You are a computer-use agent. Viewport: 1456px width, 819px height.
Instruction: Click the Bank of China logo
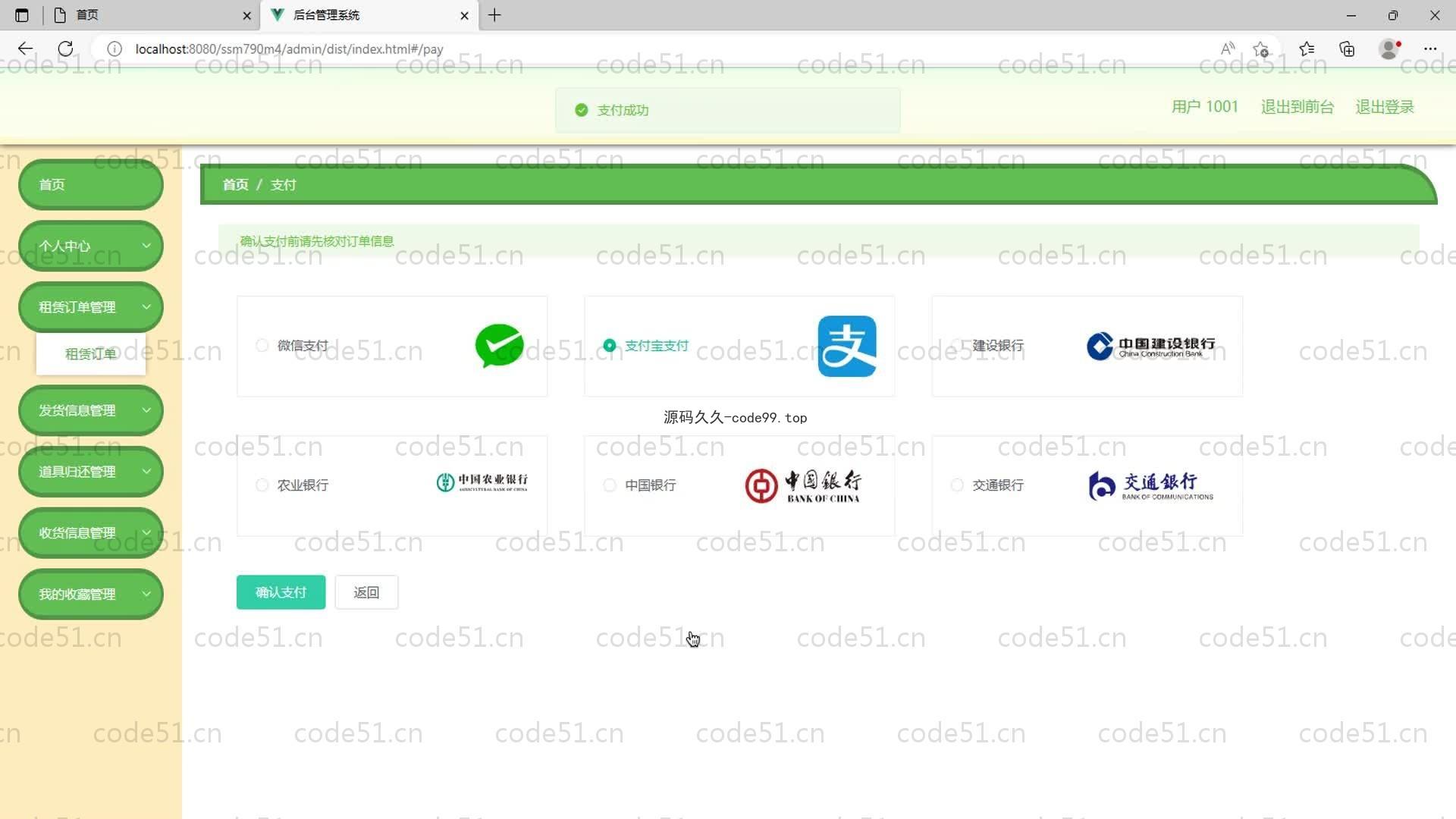pyautogui.click(x=803, y=486)
